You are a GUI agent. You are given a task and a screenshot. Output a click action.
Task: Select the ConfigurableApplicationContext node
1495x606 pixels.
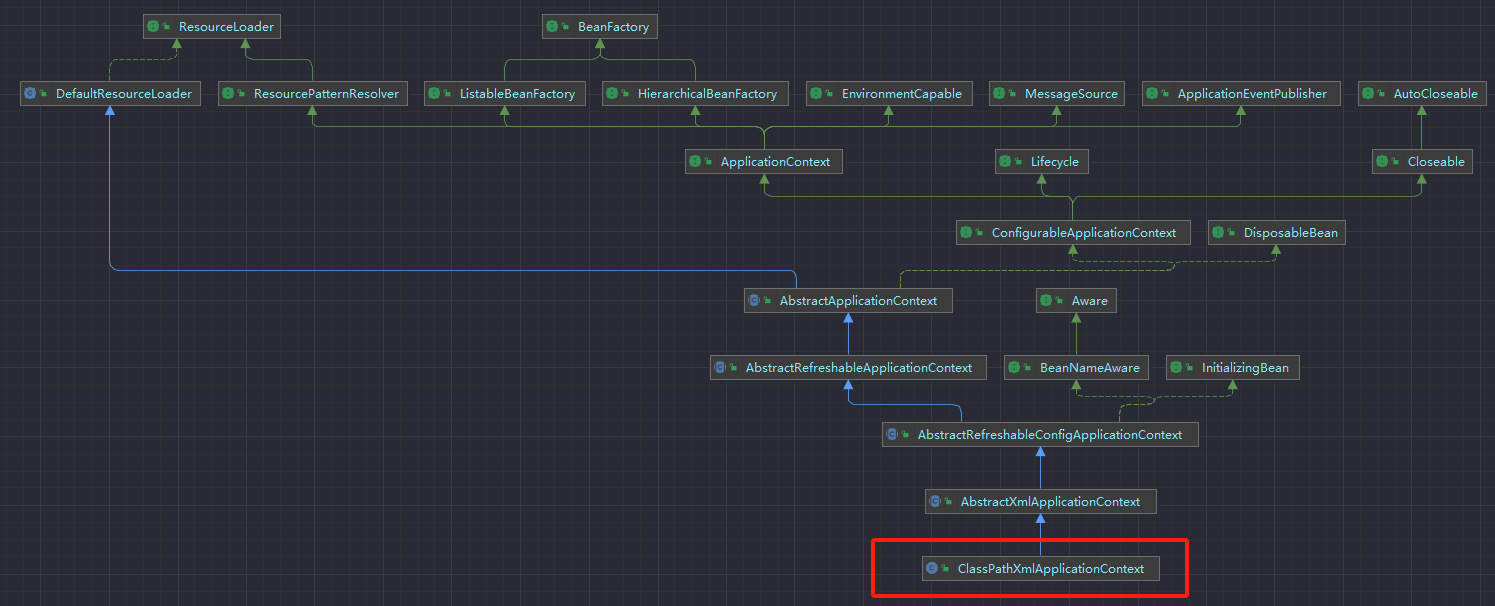[1073, 232]
